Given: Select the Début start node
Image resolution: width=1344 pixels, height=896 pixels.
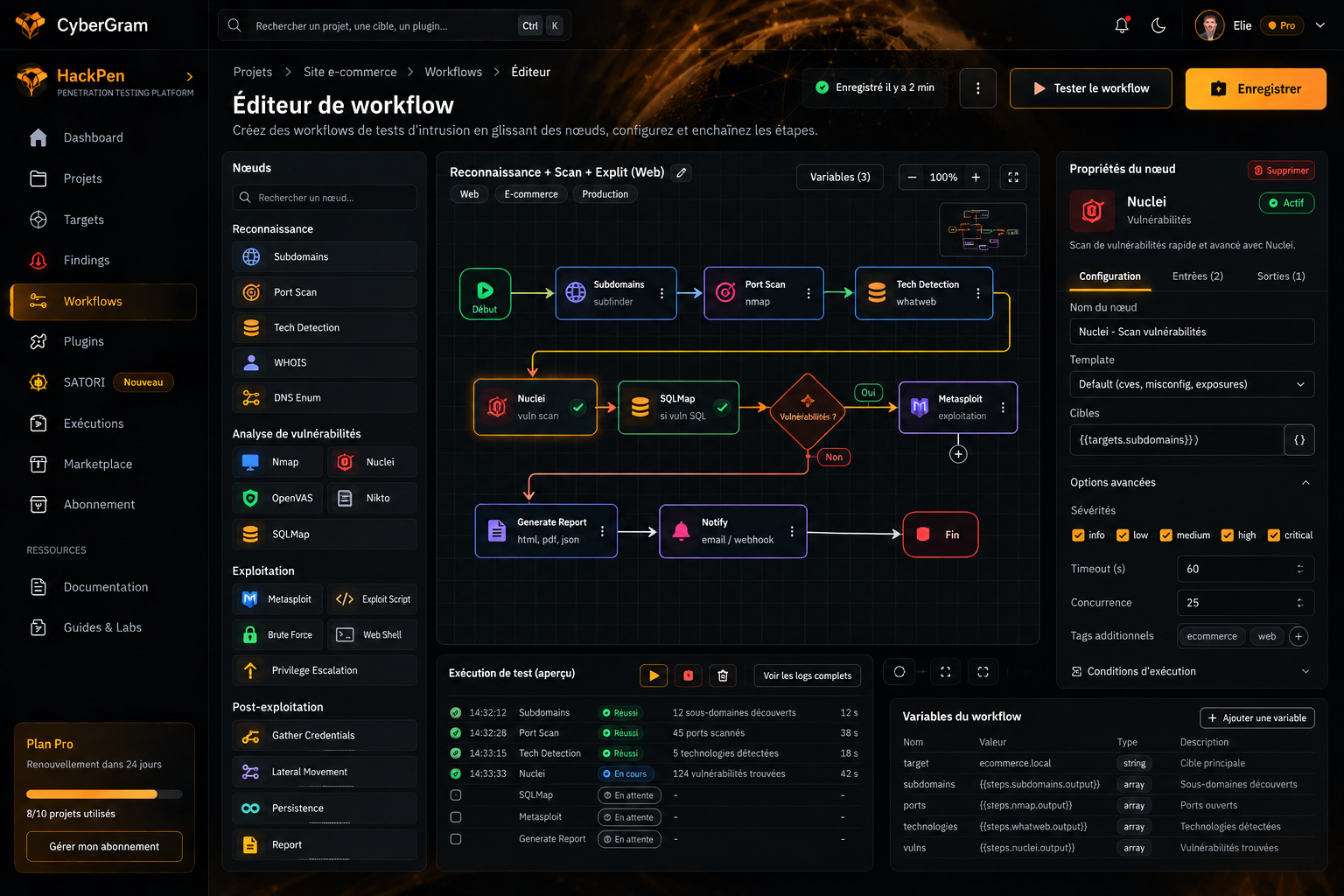Looking at the screenshot, I should [485, 293].
